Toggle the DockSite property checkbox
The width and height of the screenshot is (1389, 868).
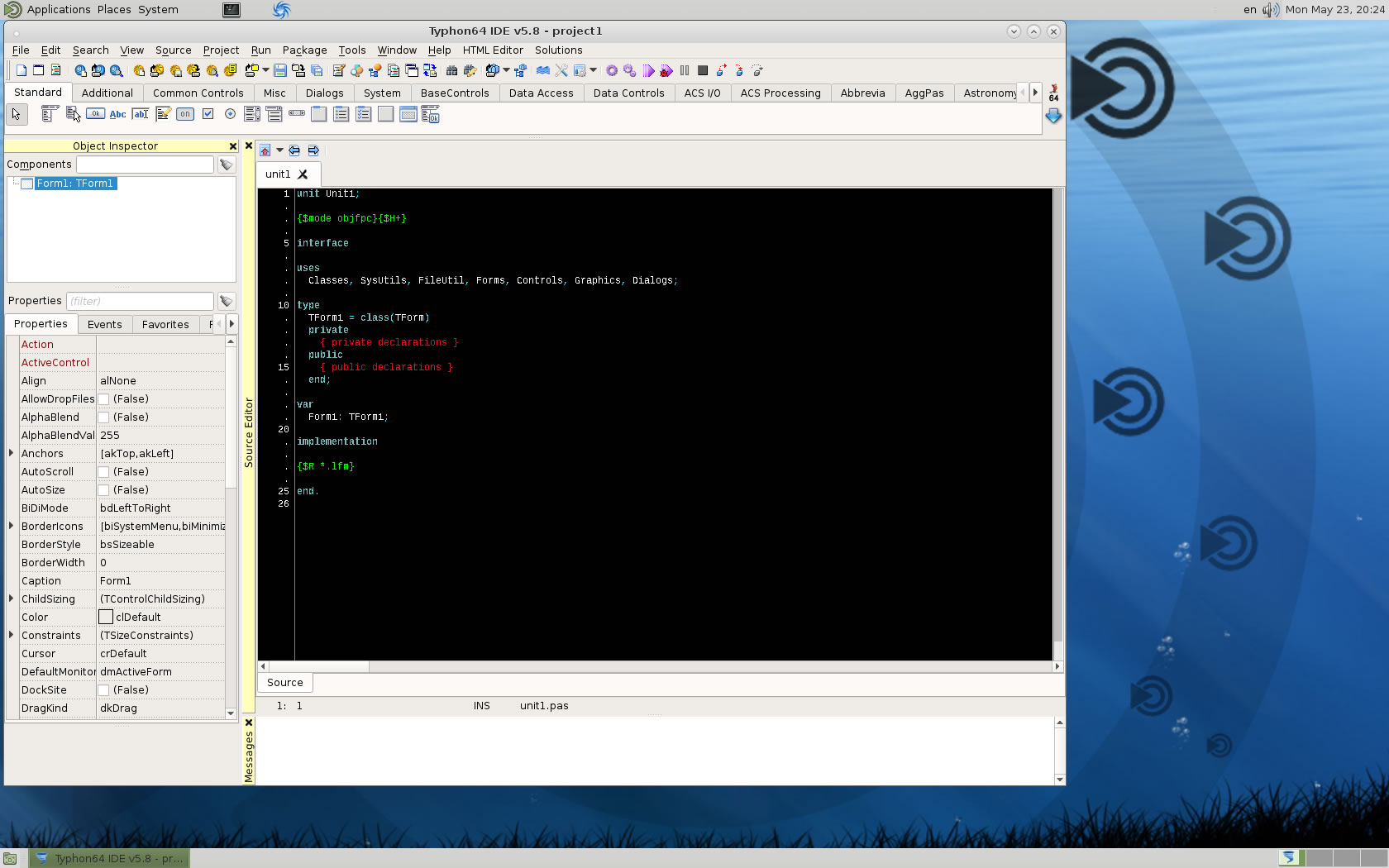tap(103, 690)
